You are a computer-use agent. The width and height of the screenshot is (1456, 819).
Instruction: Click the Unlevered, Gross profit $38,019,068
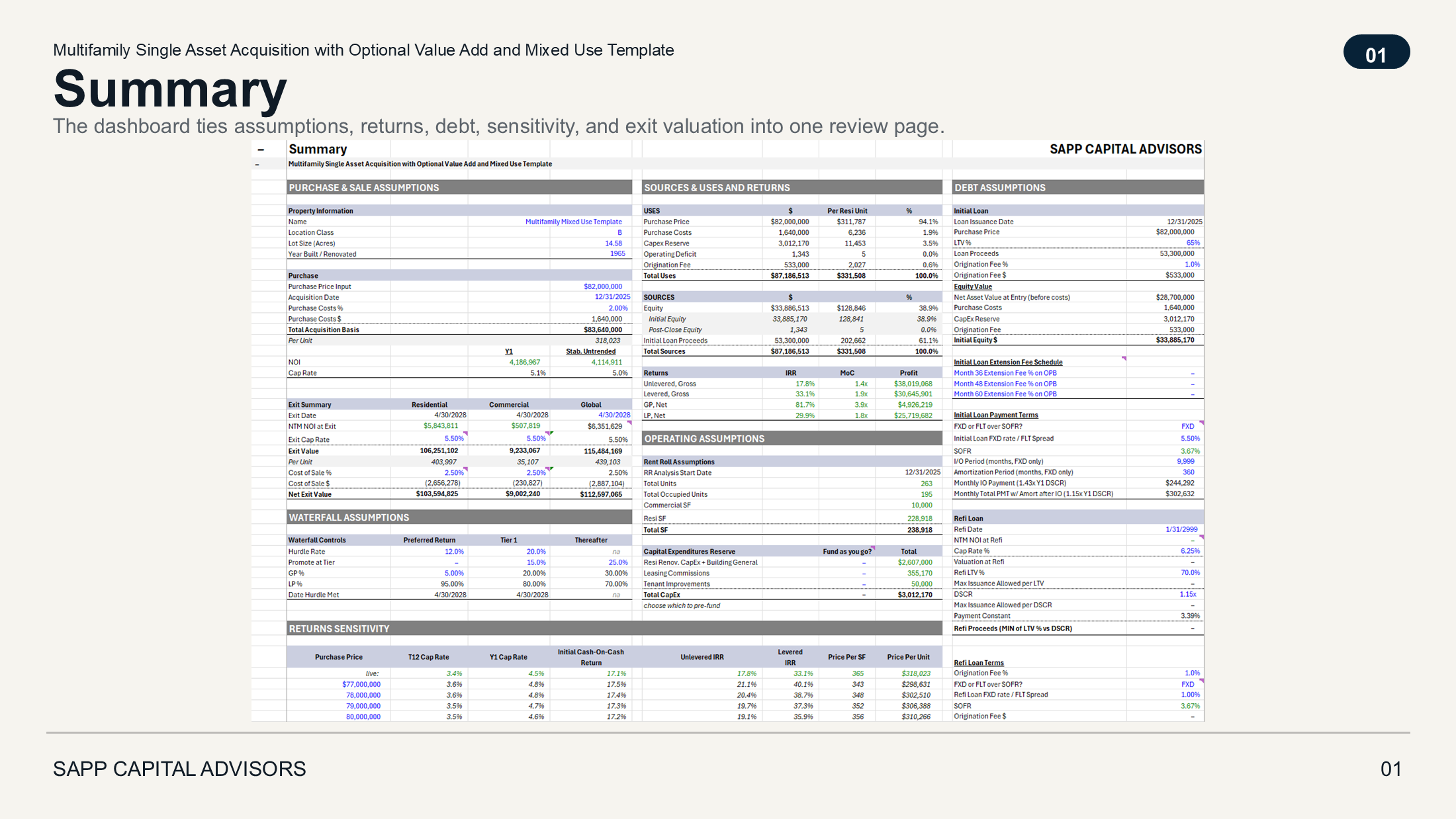pos(913,384)
